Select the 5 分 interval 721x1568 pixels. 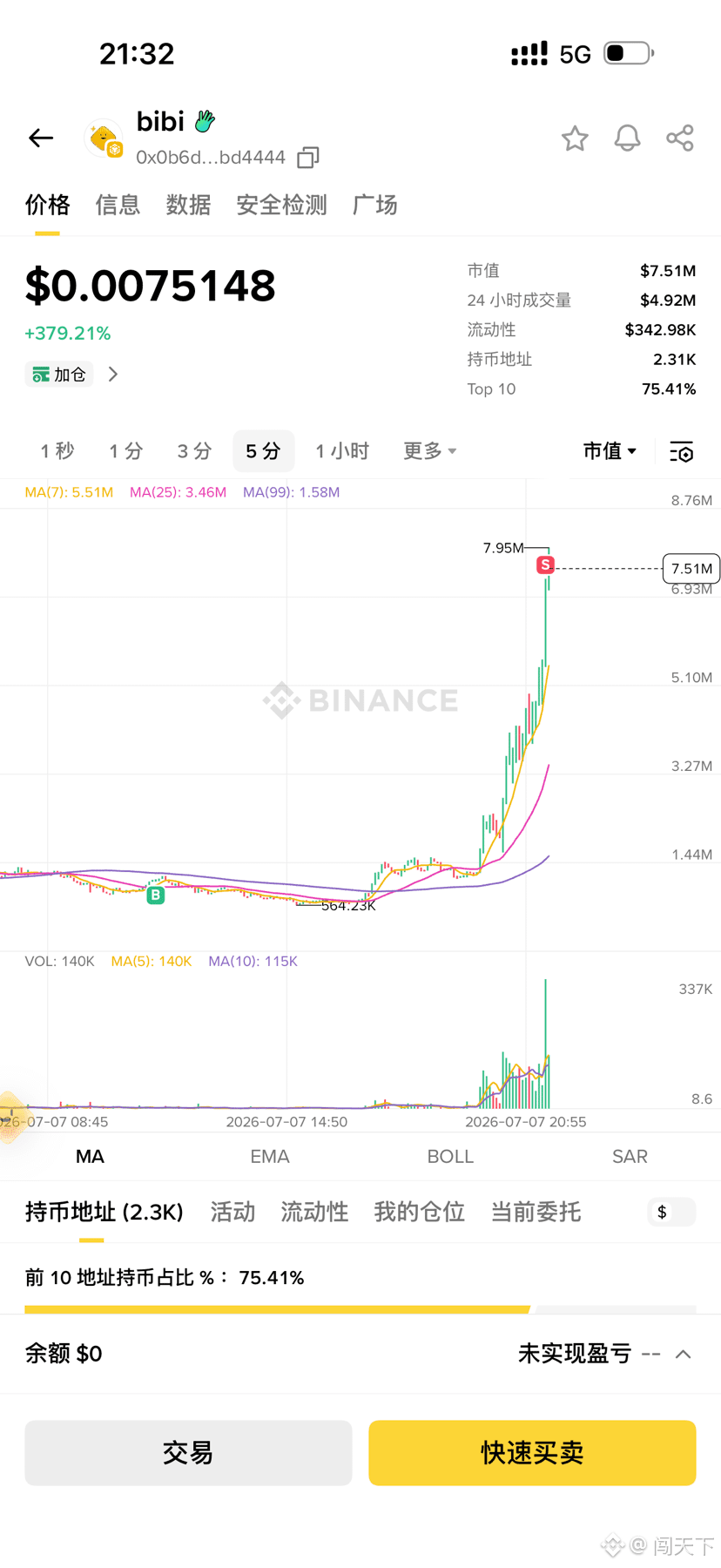coord(263,451)
